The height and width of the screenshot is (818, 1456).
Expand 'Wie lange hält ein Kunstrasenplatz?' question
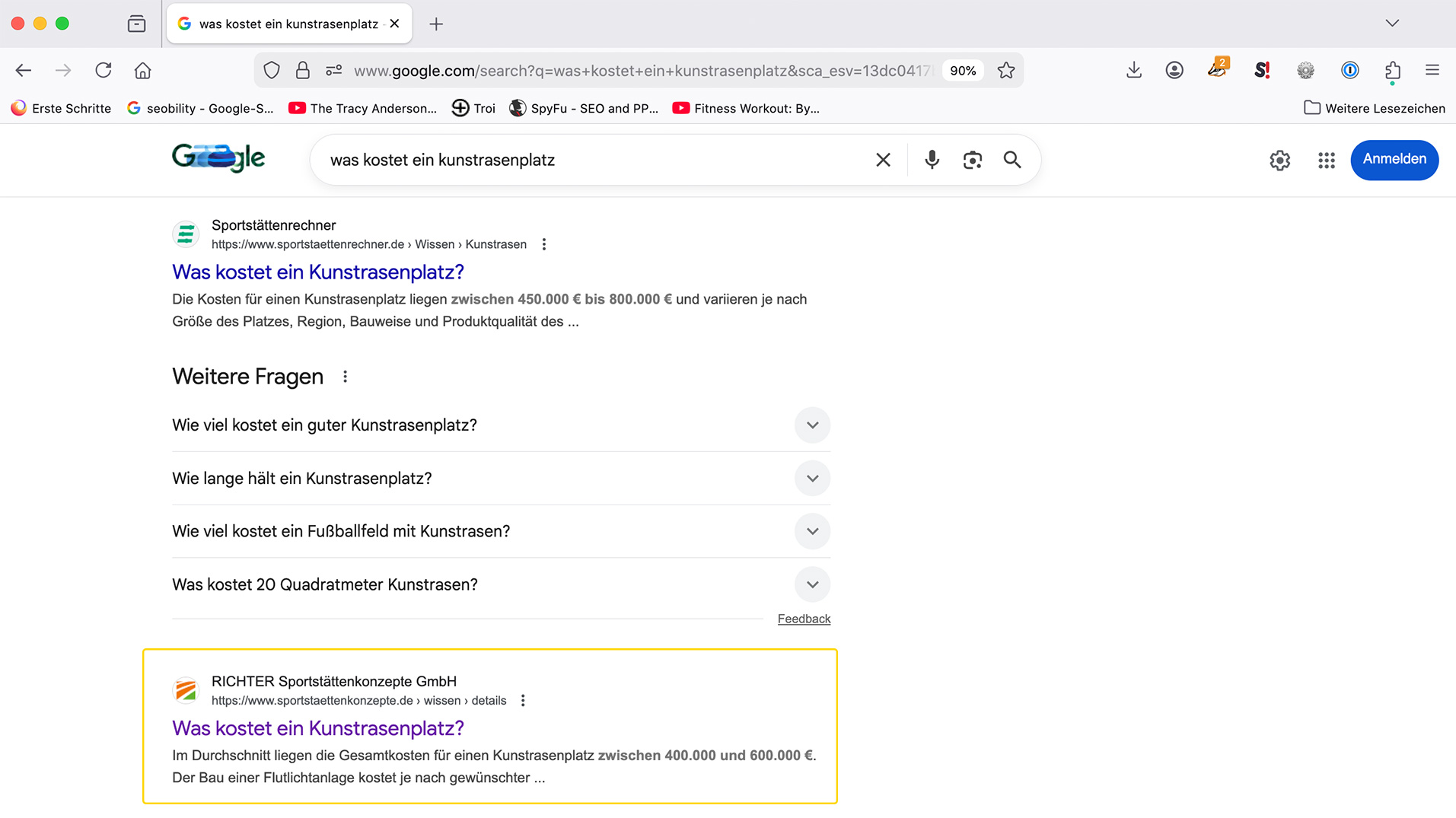click(812, 479)
